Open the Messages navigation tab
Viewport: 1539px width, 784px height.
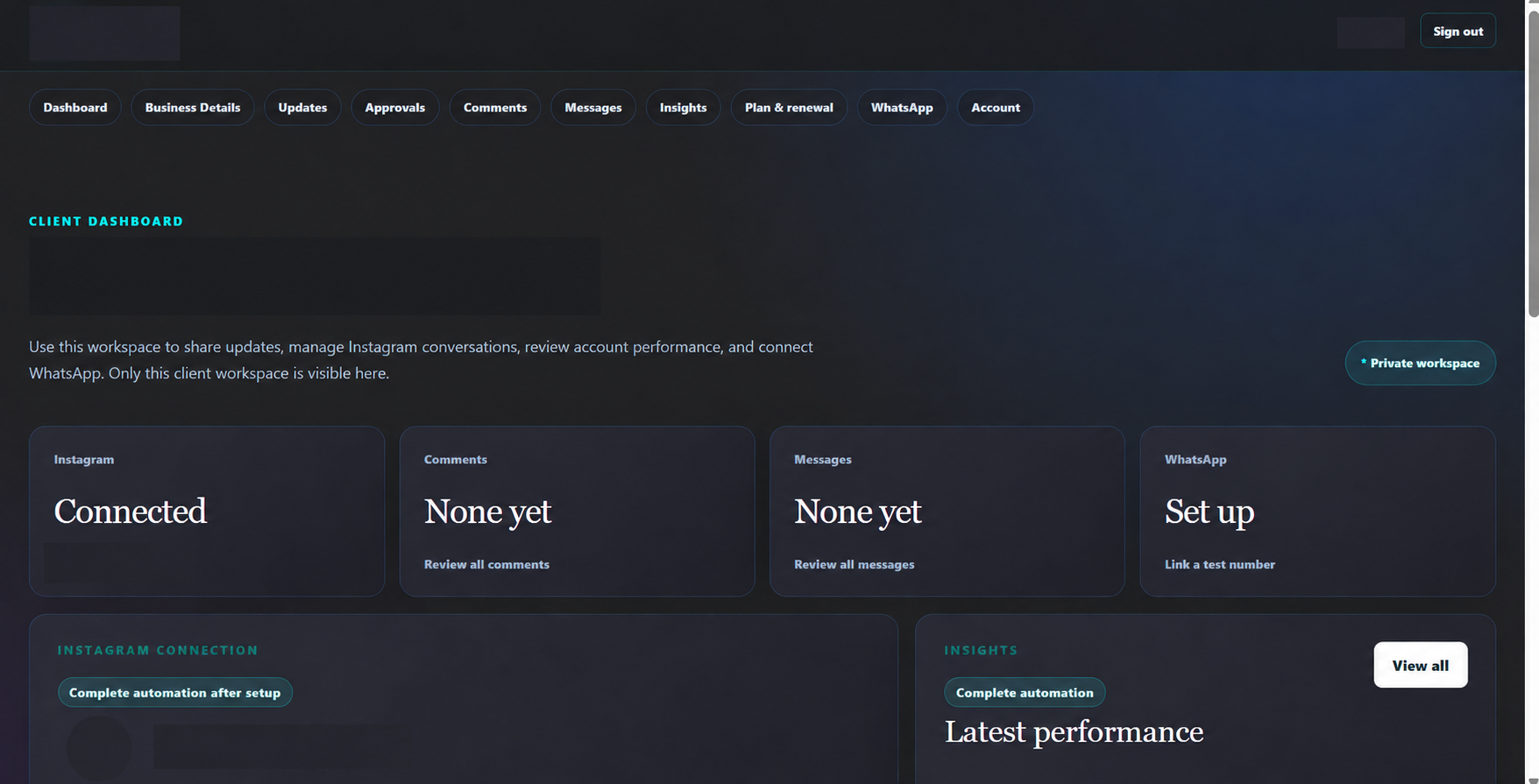[593, 108]
